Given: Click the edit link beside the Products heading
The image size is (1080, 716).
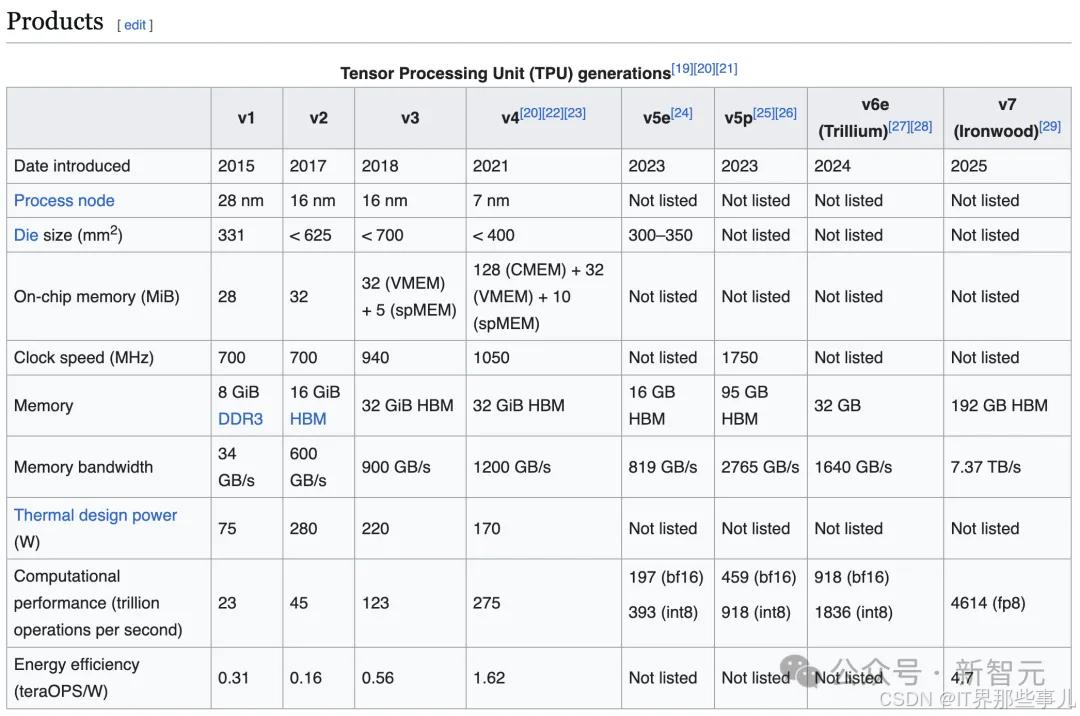Looking at the screenshot, I should click(135, 25).
